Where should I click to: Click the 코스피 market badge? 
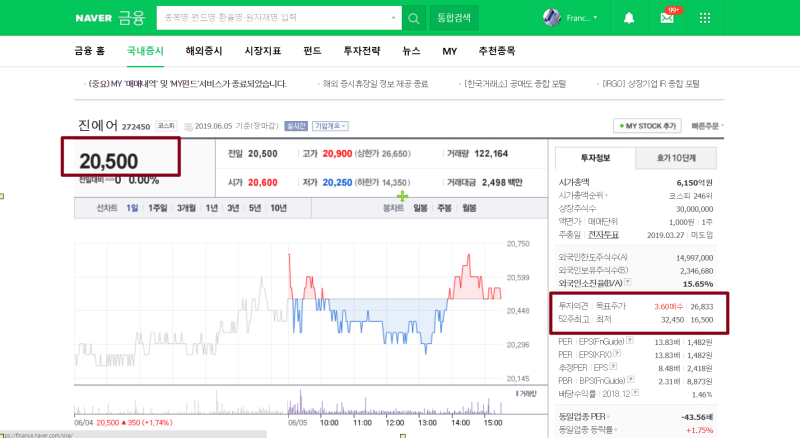[x=166, y=126]
